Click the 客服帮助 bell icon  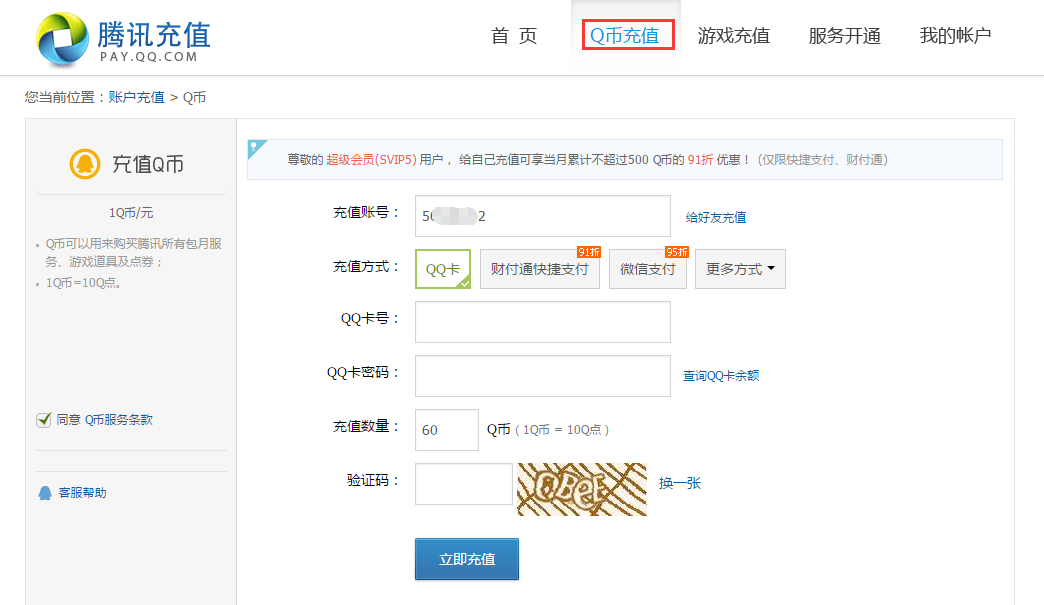tap(45, 493)
